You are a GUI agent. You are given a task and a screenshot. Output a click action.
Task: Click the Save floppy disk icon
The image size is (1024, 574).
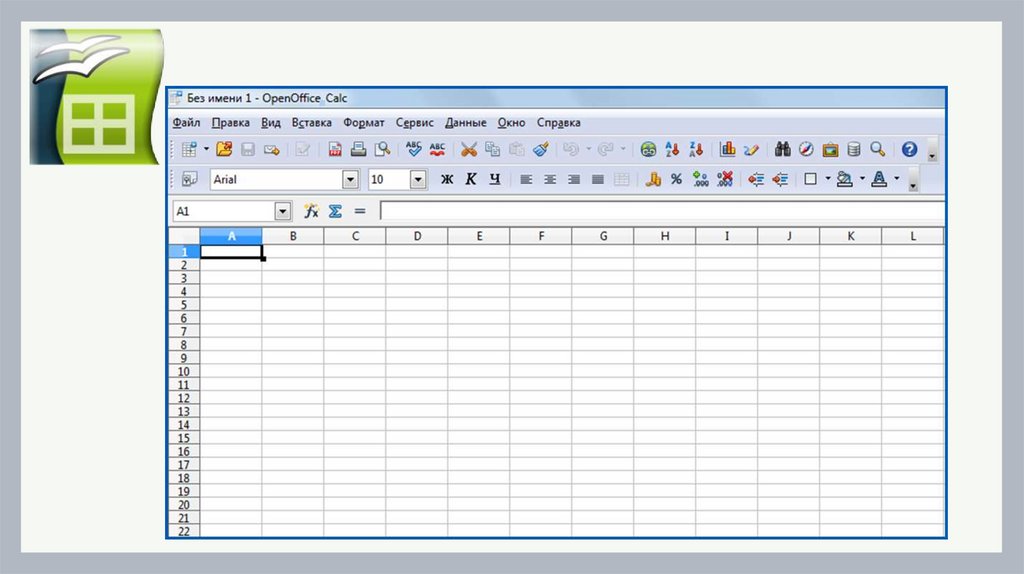(x=248, y=150)
